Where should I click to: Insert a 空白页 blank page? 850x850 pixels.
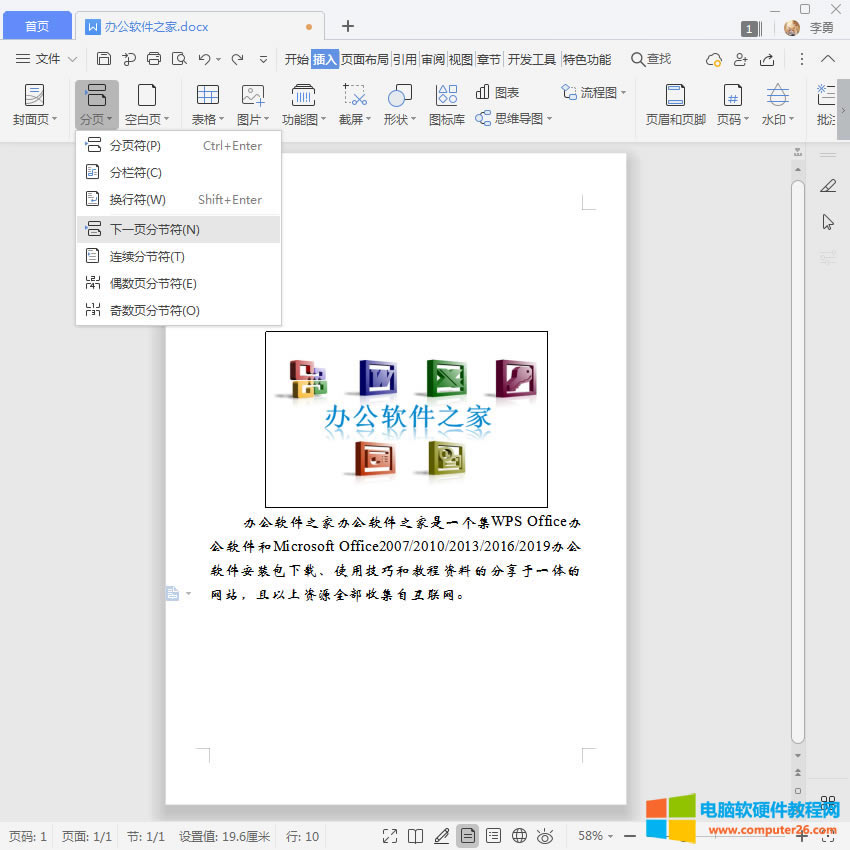pyautogui.click(x=147, y=96)
